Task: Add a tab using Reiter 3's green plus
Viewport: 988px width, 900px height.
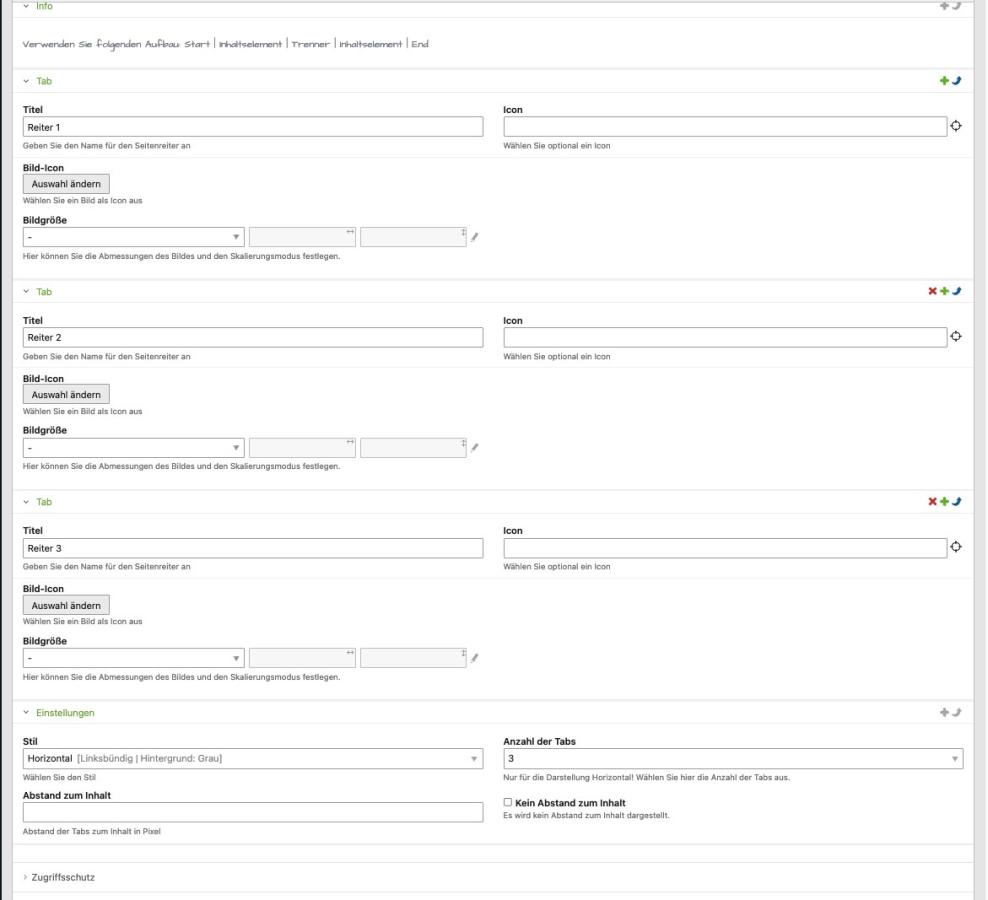Action: (945, 501)
